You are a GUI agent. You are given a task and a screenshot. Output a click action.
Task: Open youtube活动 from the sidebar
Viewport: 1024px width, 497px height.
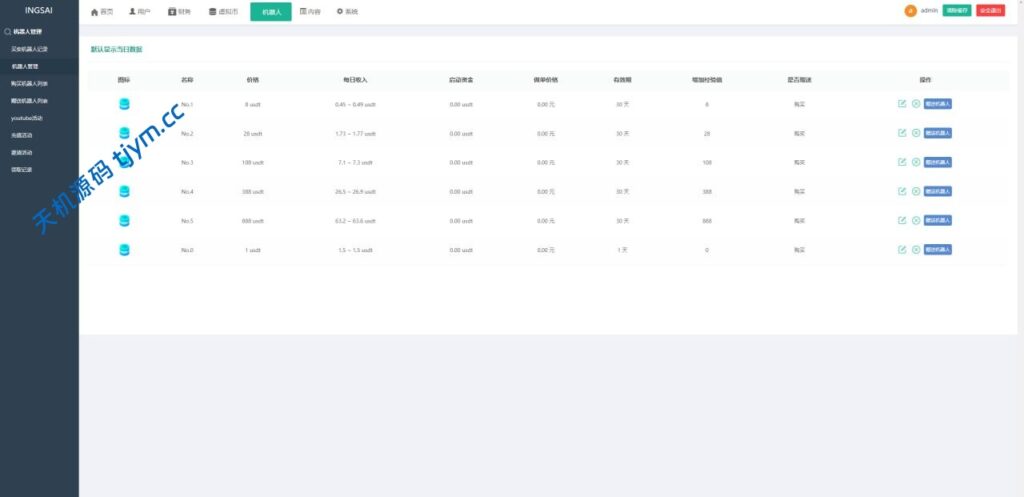25,118
